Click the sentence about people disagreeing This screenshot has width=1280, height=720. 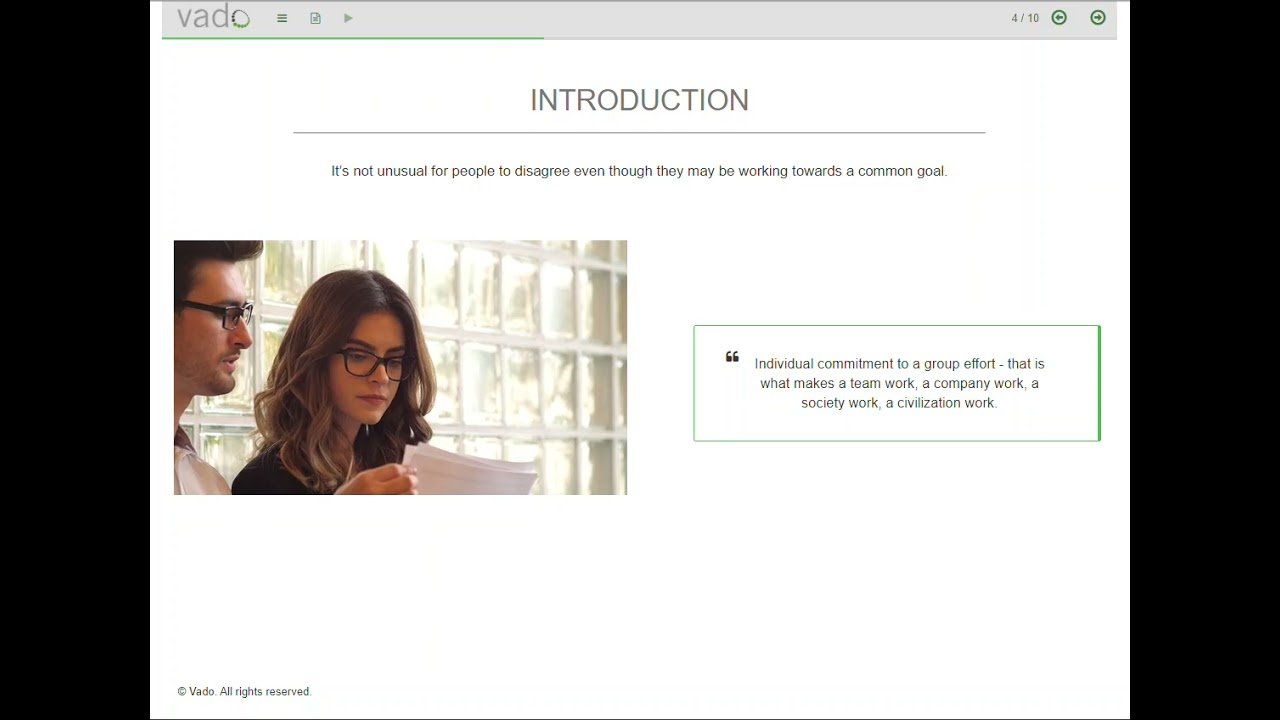tap(639, 171)
